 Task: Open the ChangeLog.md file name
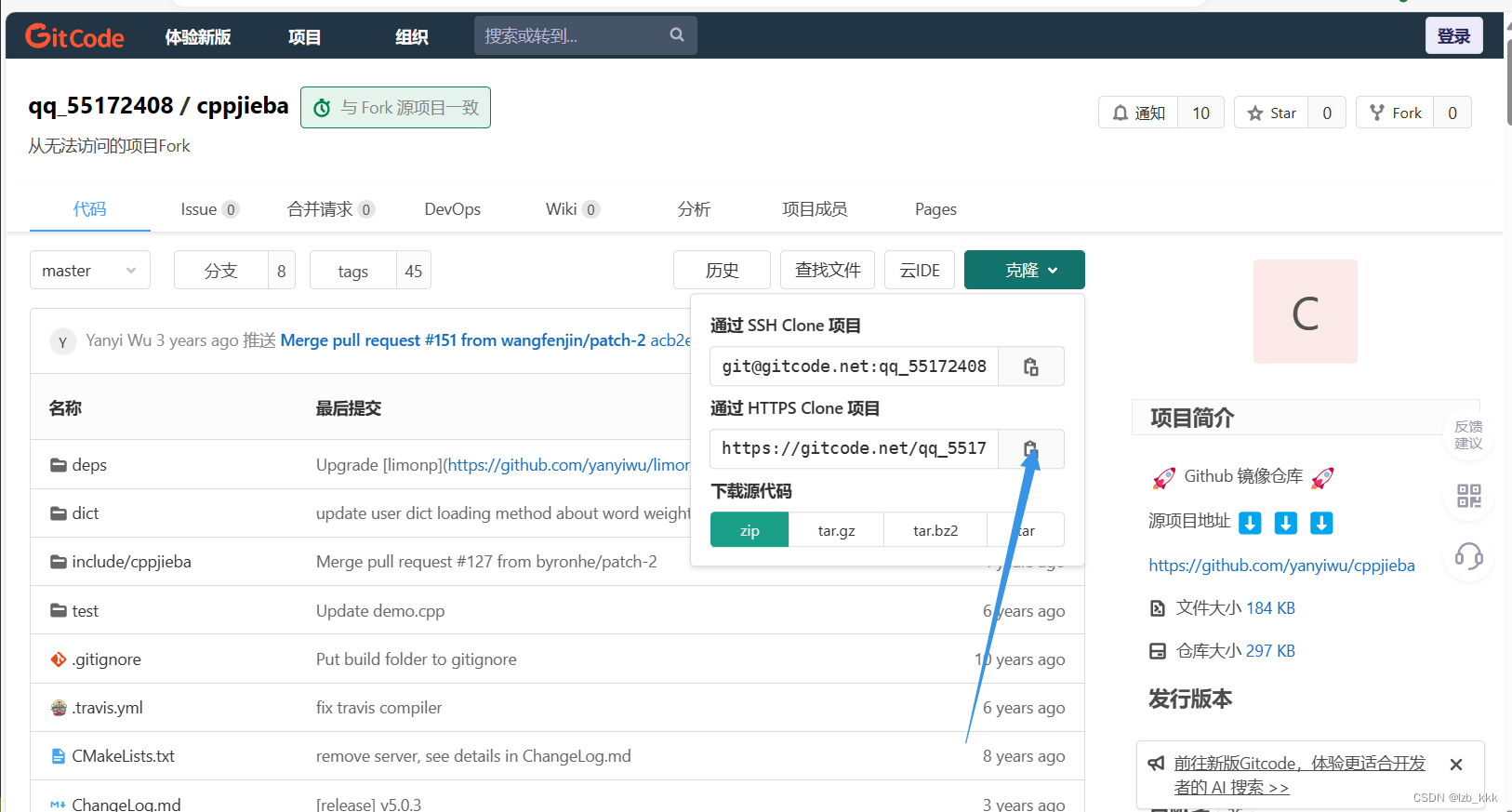(126, 805)
